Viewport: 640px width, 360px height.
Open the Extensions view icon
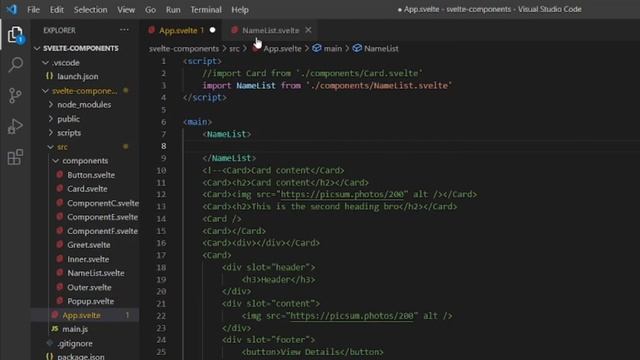[15, 157]
